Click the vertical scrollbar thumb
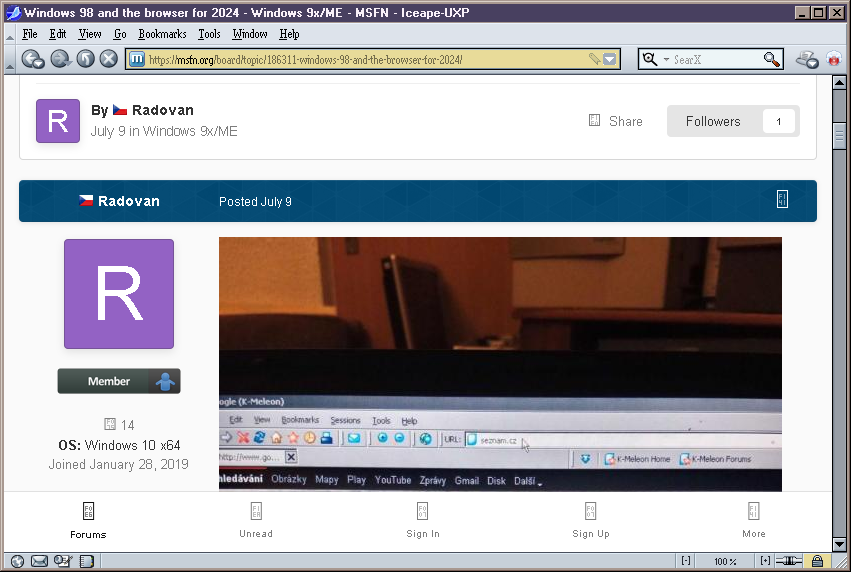 pyautogui.click(x=839, y=136)
